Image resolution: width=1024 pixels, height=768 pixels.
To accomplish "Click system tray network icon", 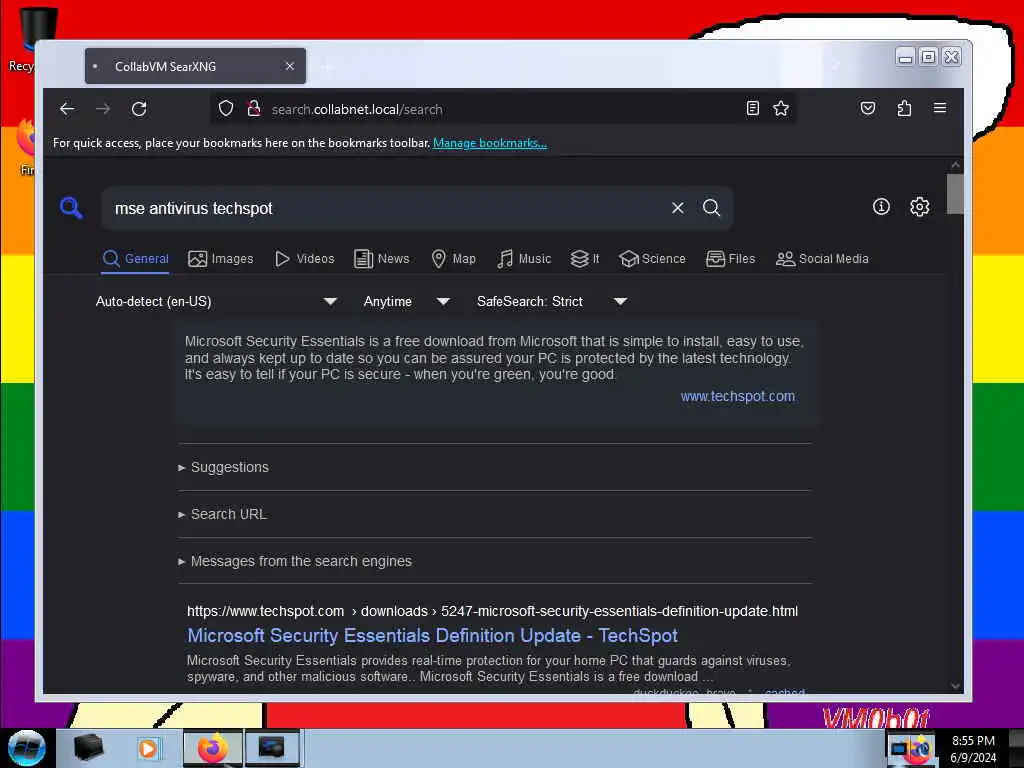I will point(899,748).
